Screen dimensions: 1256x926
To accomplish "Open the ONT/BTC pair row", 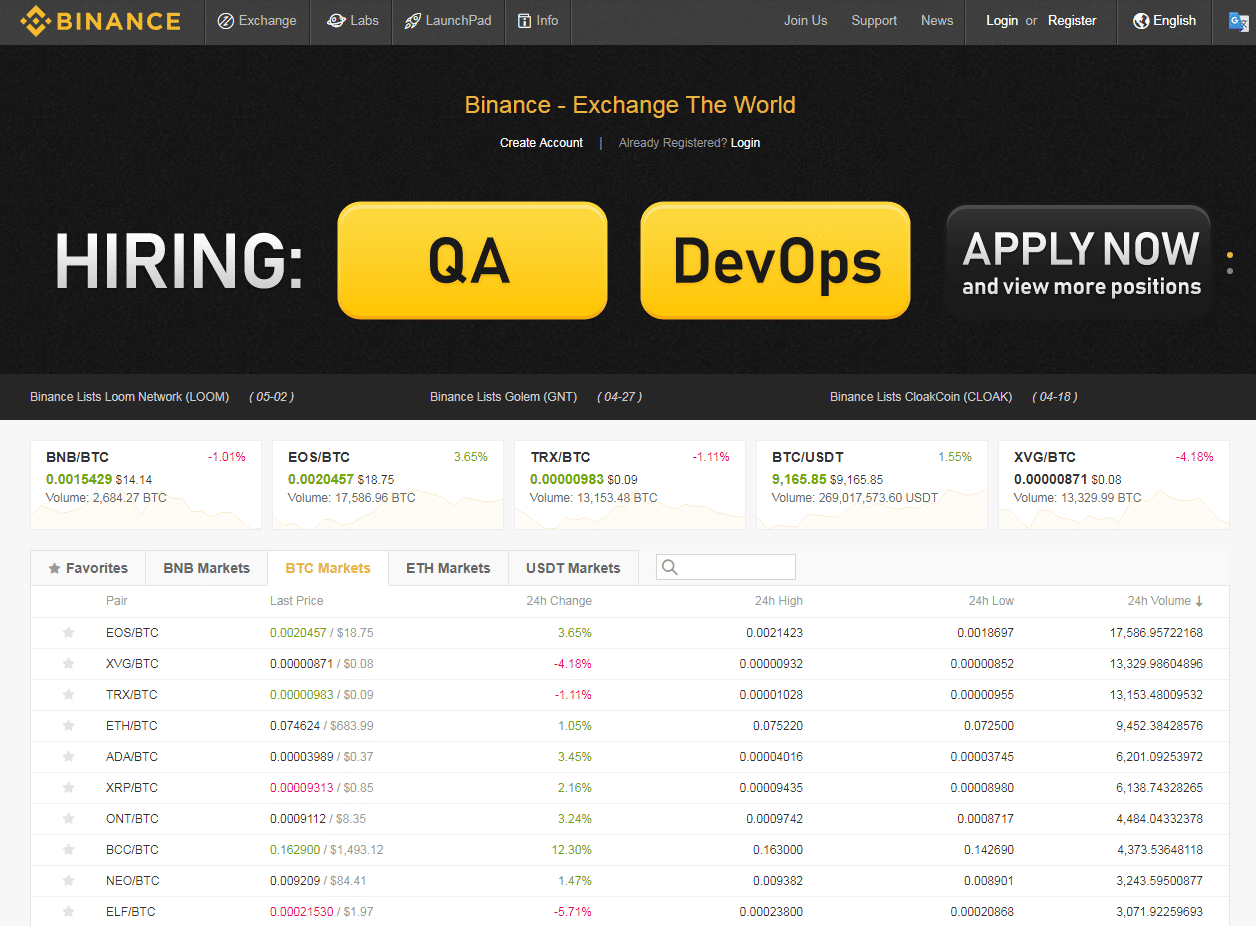I will tap(630, 819).
